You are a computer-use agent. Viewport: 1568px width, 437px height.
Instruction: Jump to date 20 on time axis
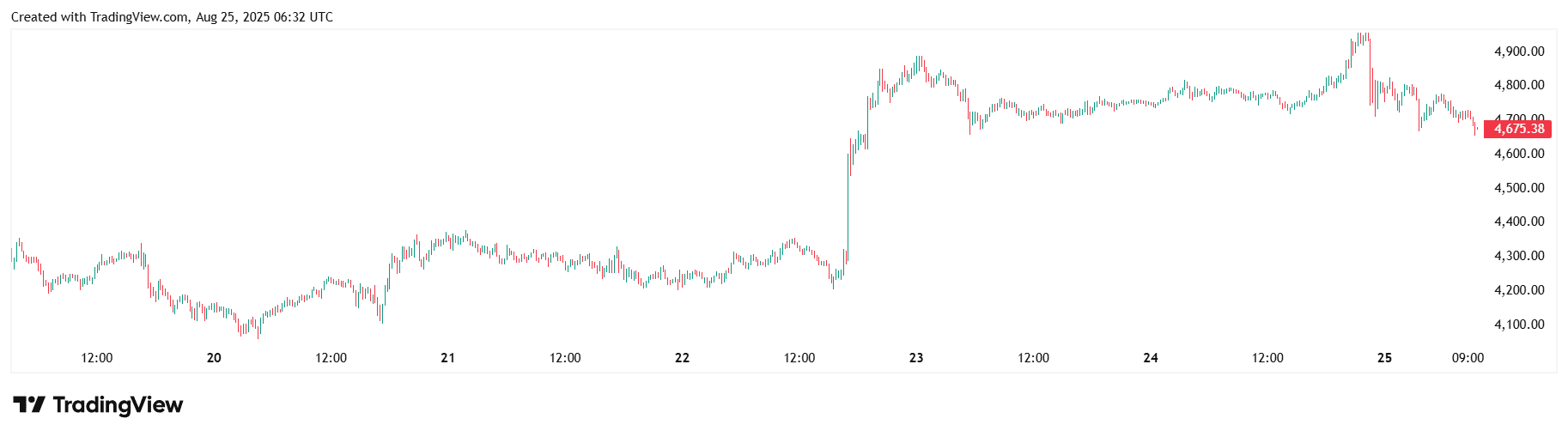(214, 358)
